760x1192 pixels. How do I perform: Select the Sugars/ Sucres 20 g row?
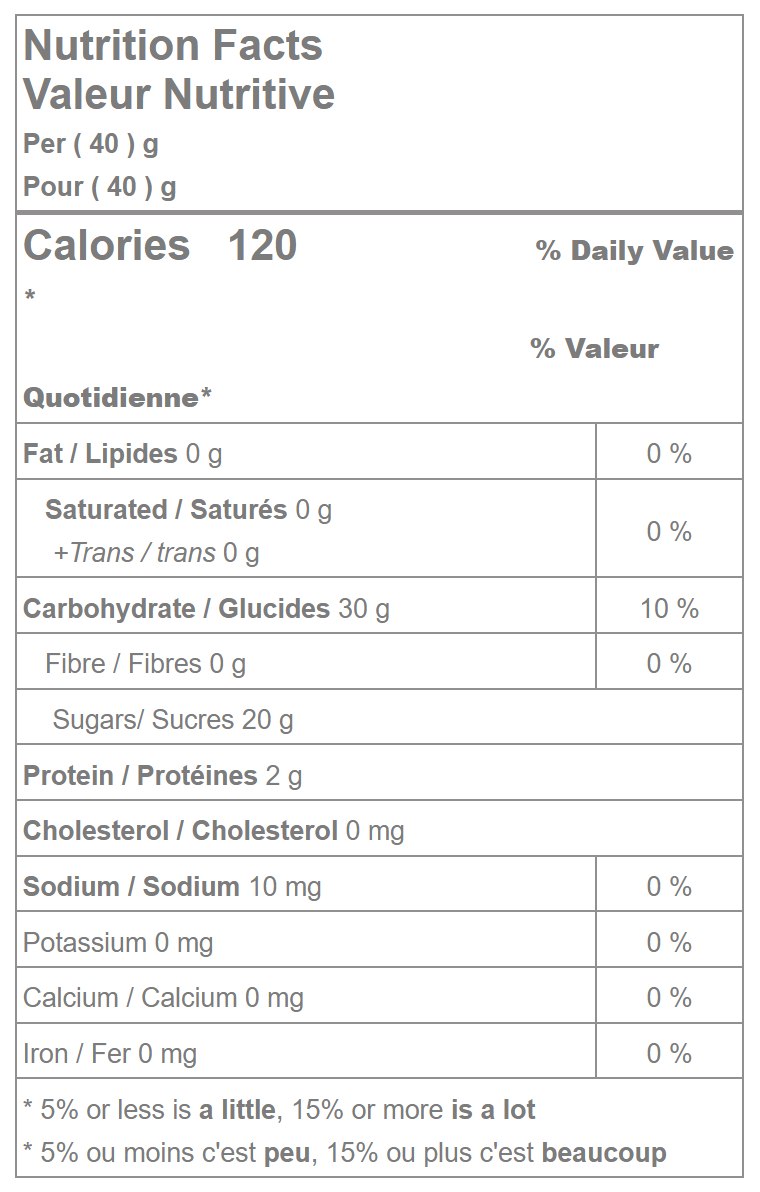pyautogui.click(x=173, y=720)
